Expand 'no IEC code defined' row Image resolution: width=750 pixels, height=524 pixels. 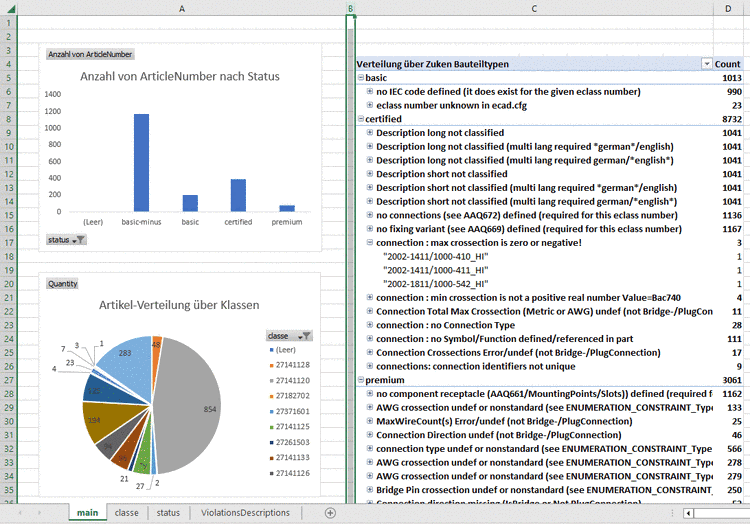pos(370,91)
